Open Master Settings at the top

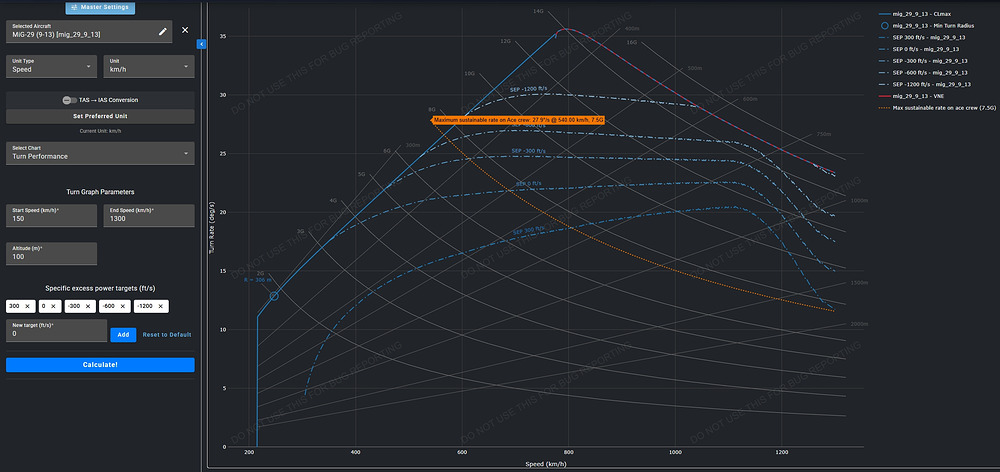[100, 7]
